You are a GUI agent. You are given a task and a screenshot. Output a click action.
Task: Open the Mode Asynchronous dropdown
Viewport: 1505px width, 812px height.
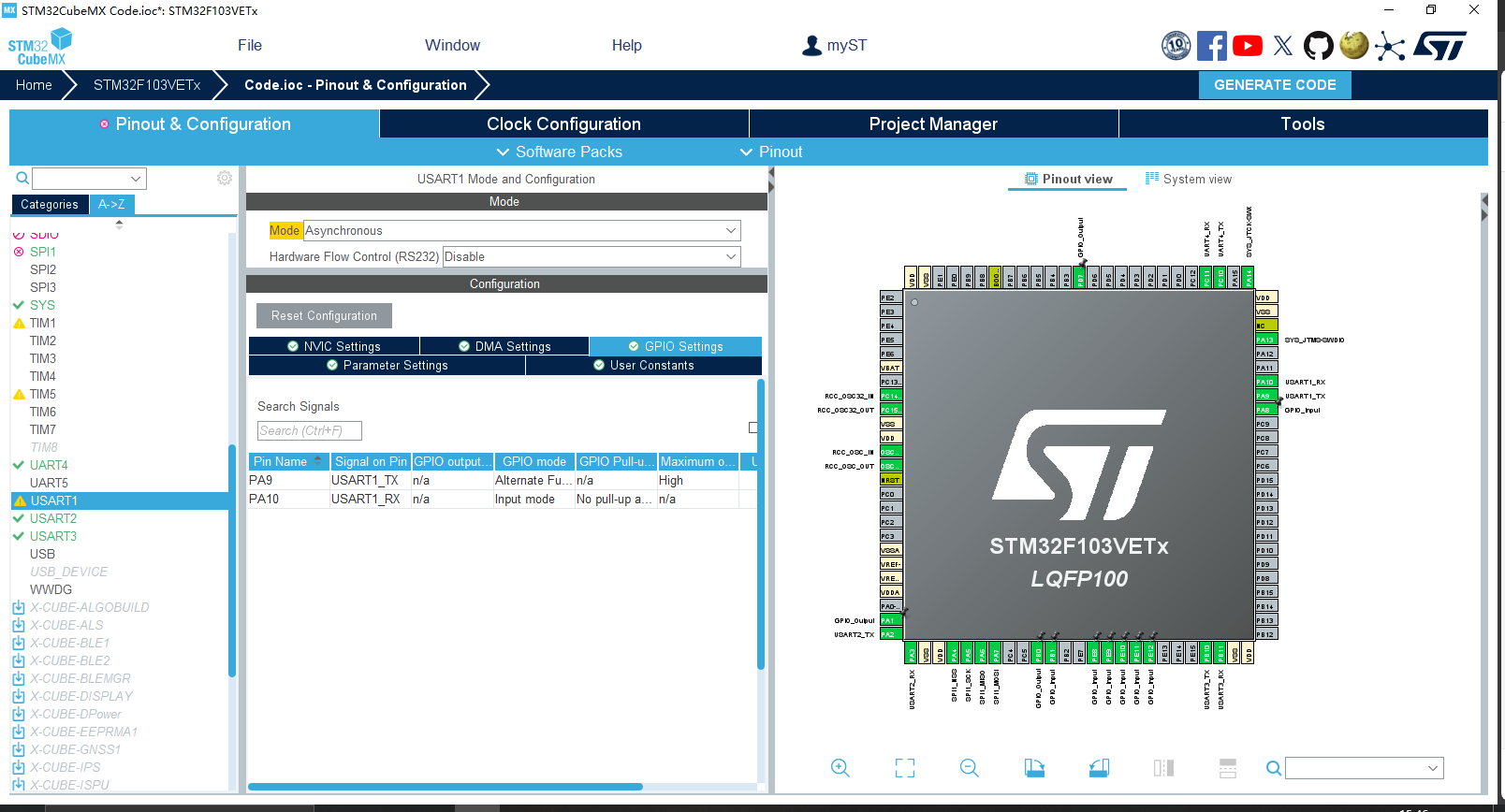[x=521, y=230]
